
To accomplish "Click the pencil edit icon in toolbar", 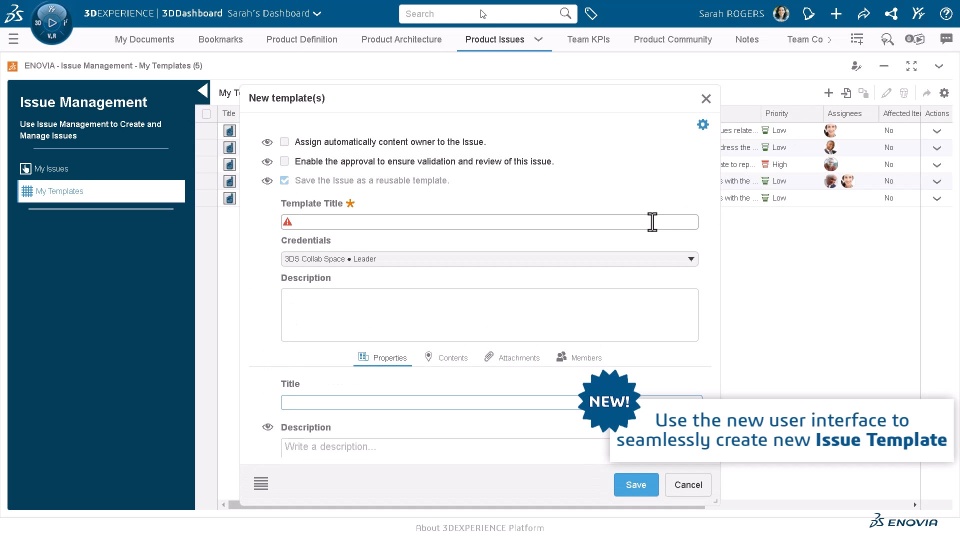I will (886, 93).
